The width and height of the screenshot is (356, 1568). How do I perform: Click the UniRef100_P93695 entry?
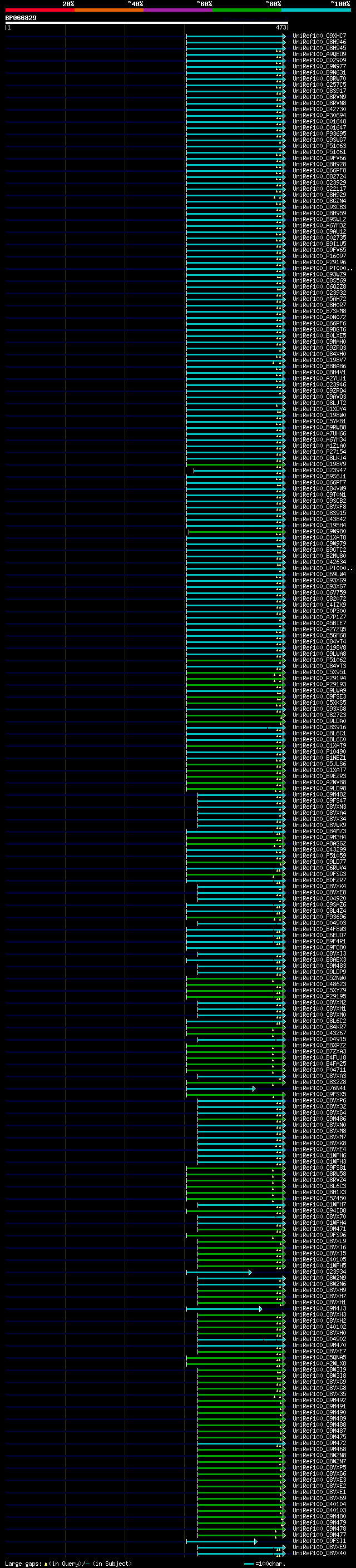319,134
